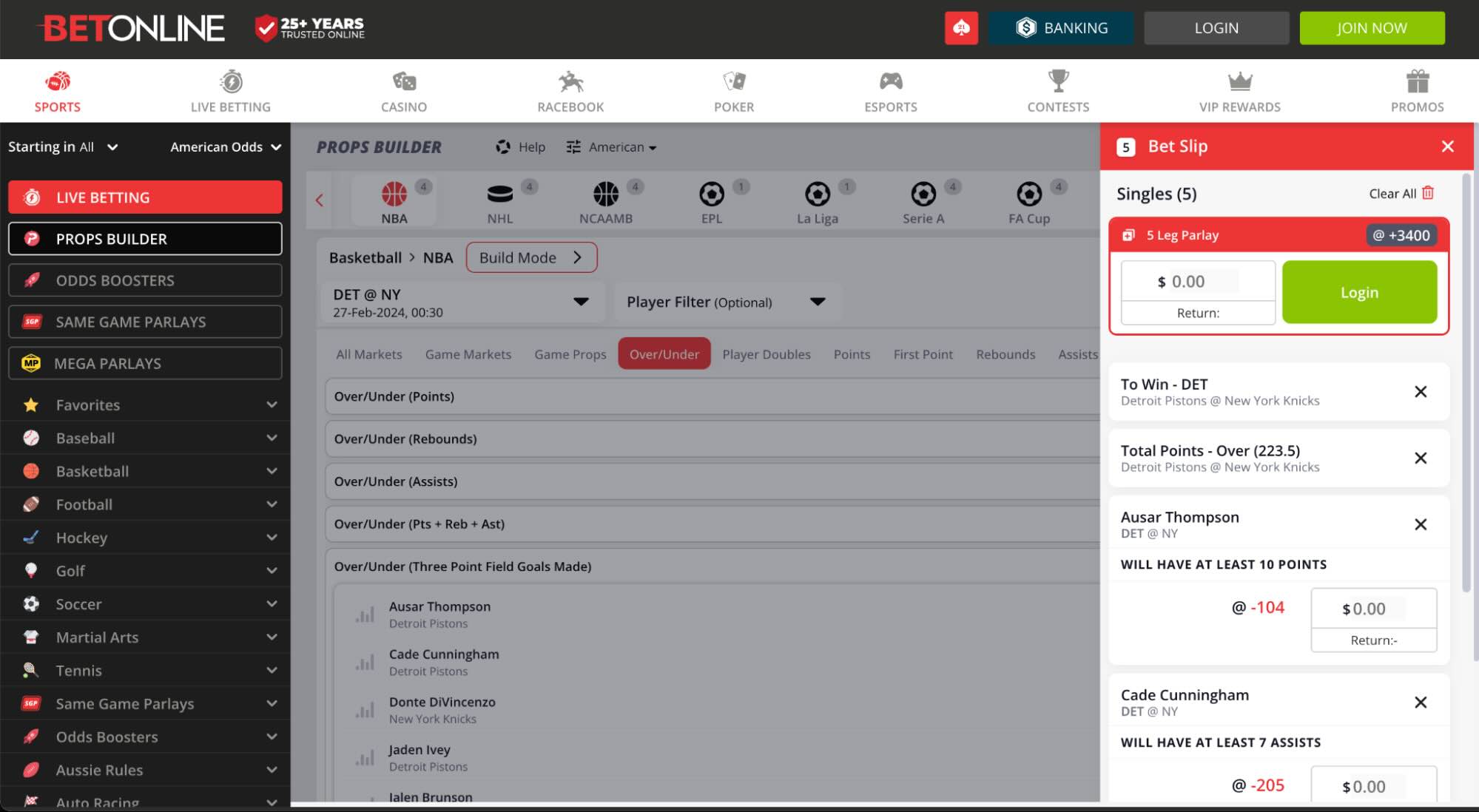
Task: Expand the Over/Under (Points) market
Action: pos(712,396)
